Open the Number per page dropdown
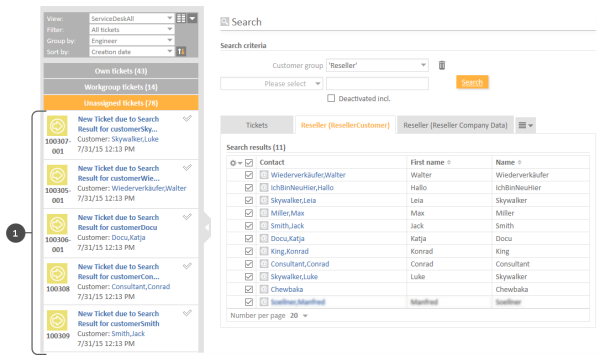600x361 pixels. [299, 316]
